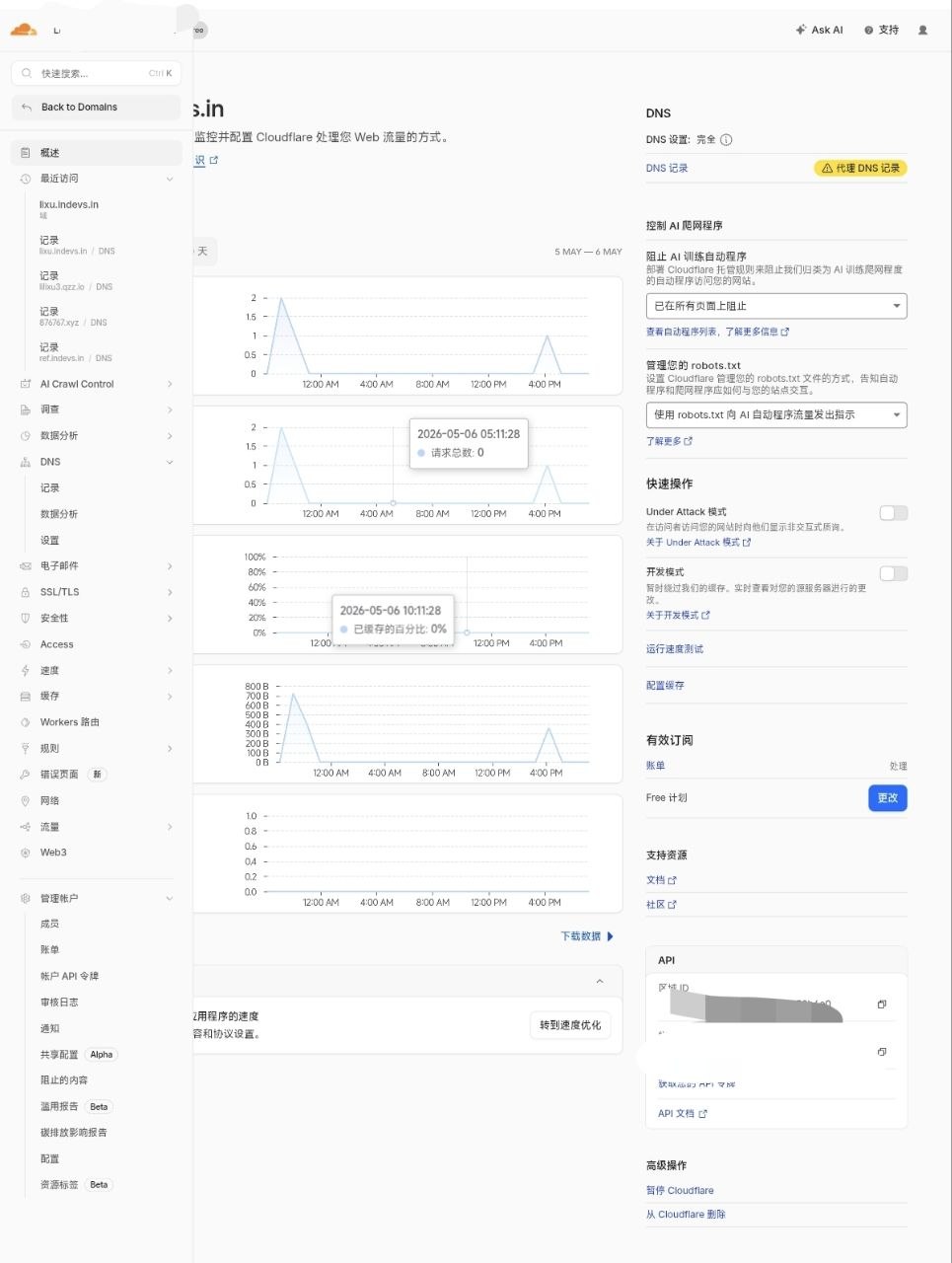Image resolution: width=952 pixels, height=1263 pixels.
Task: Click 配置缓存 link
Action: tap(665, 685)
